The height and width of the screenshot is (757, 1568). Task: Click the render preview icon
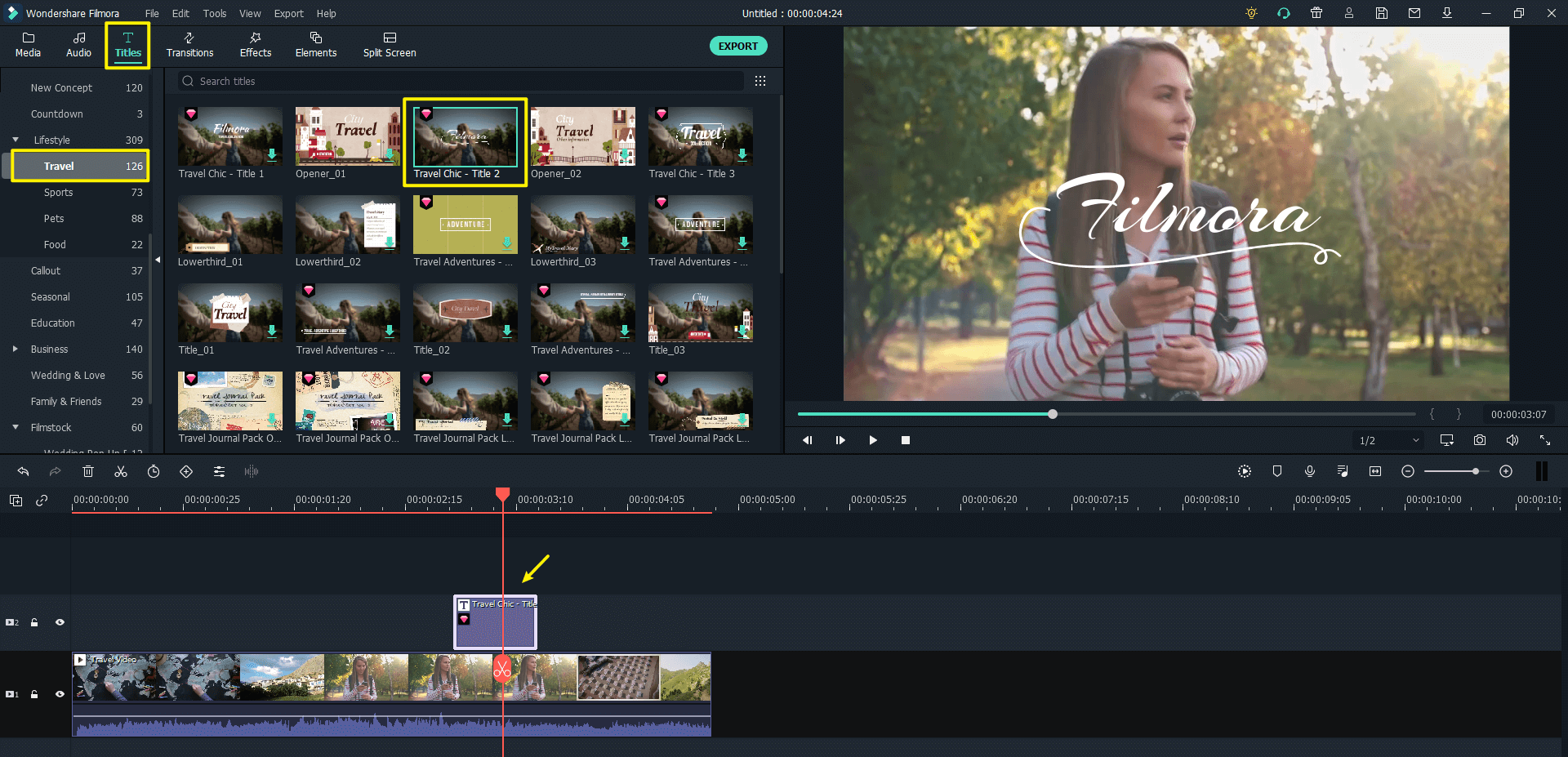(x=1245, y=471)
